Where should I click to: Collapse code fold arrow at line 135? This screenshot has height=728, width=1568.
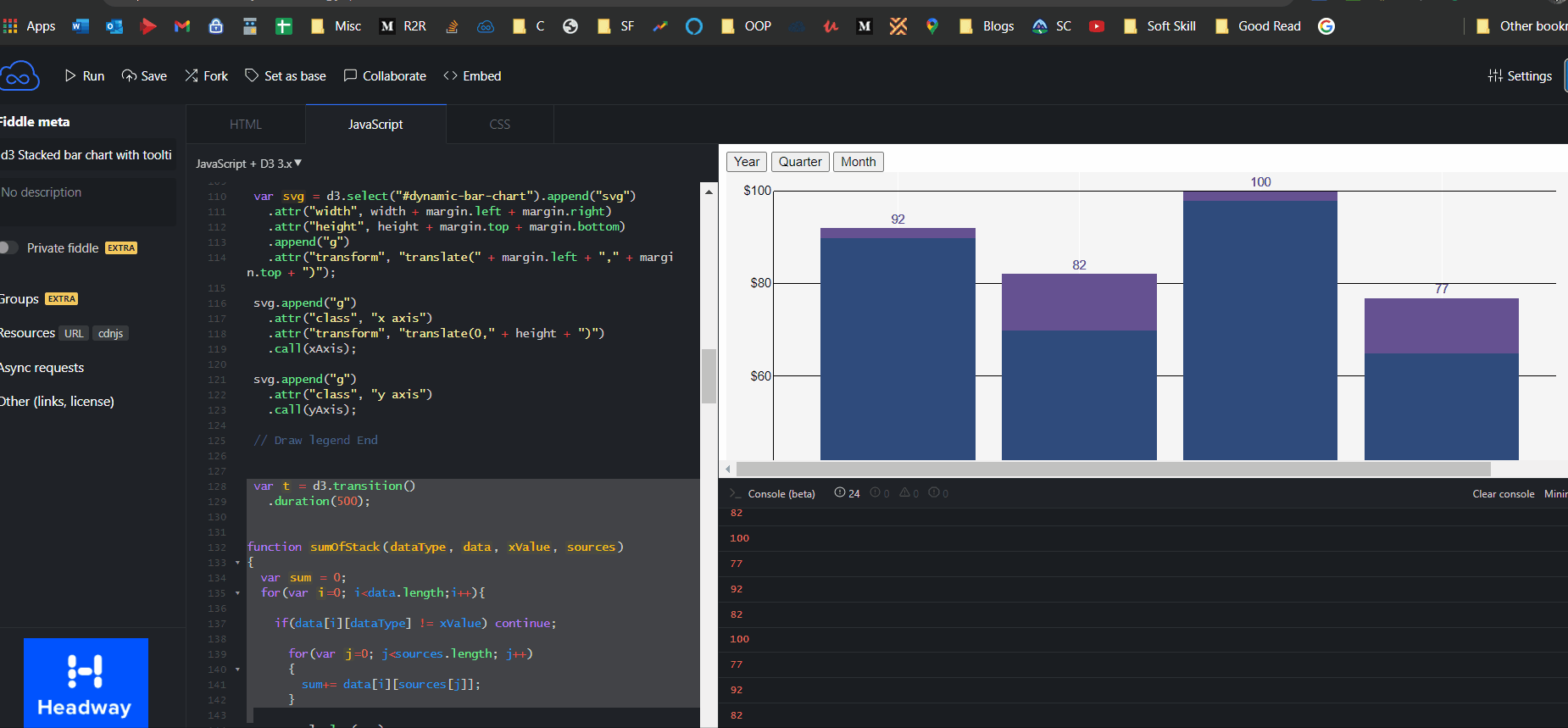tap(237, 593)
